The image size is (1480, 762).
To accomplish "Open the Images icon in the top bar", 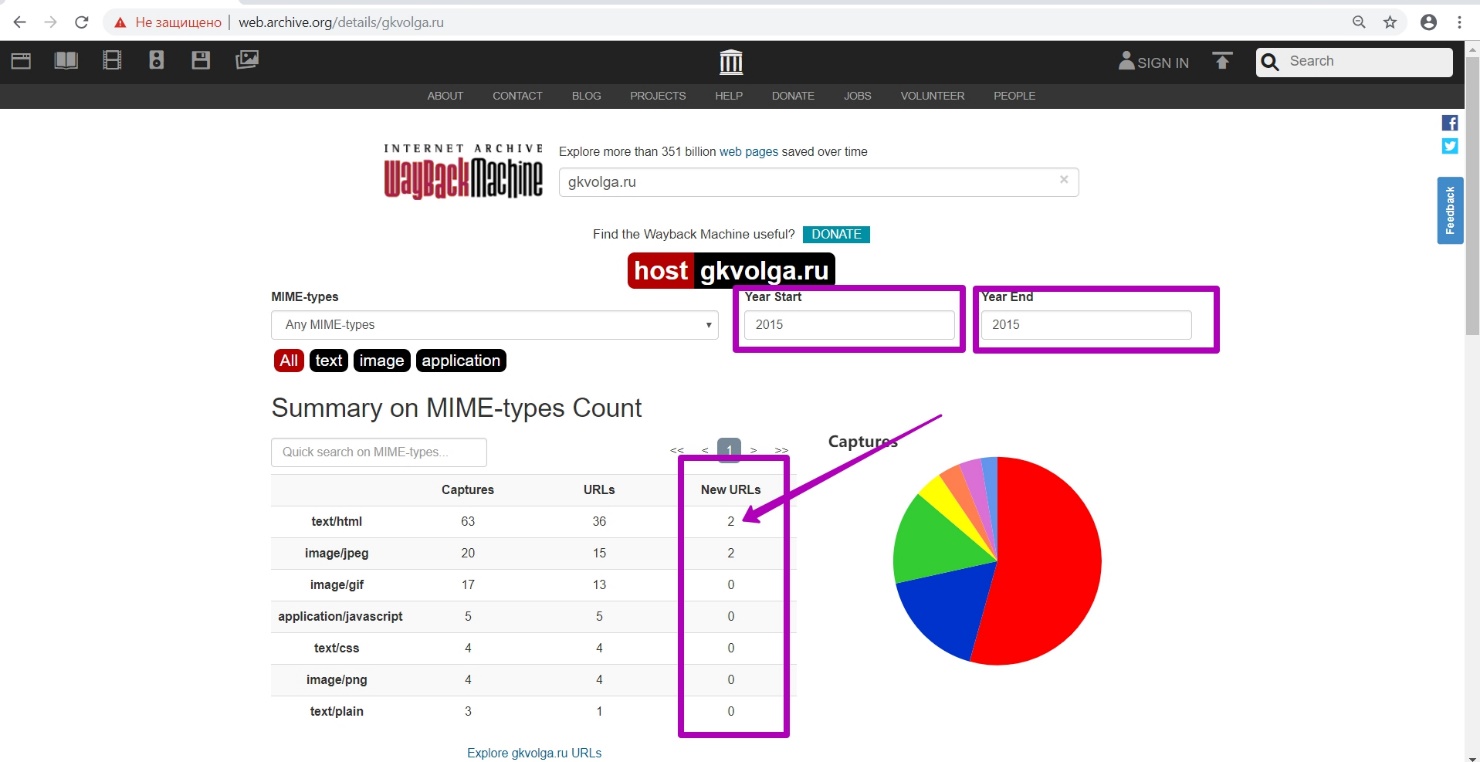I will pyautogui.click(x=247, y=61).
